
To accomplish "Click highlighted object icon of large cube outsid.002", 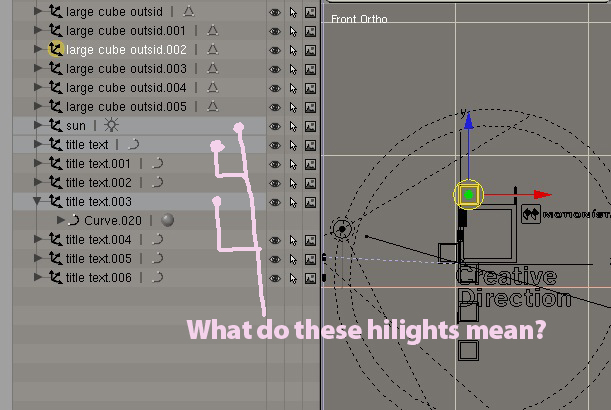I will (56, 49).
